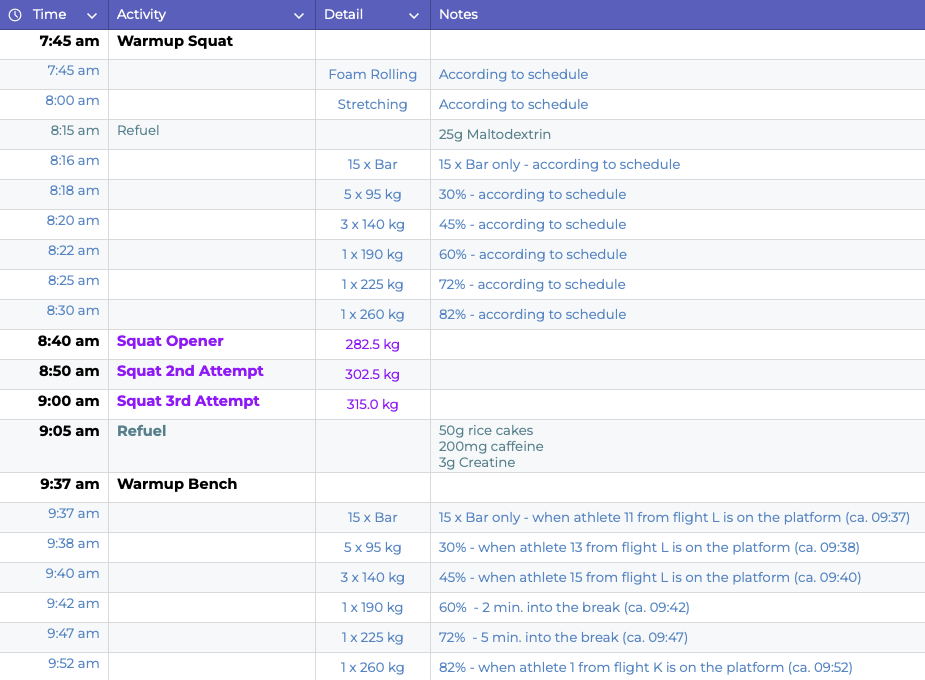Click the 3 x 140 kg detail at 8:20 am
The image size is (925, 680).
[373, 225]
